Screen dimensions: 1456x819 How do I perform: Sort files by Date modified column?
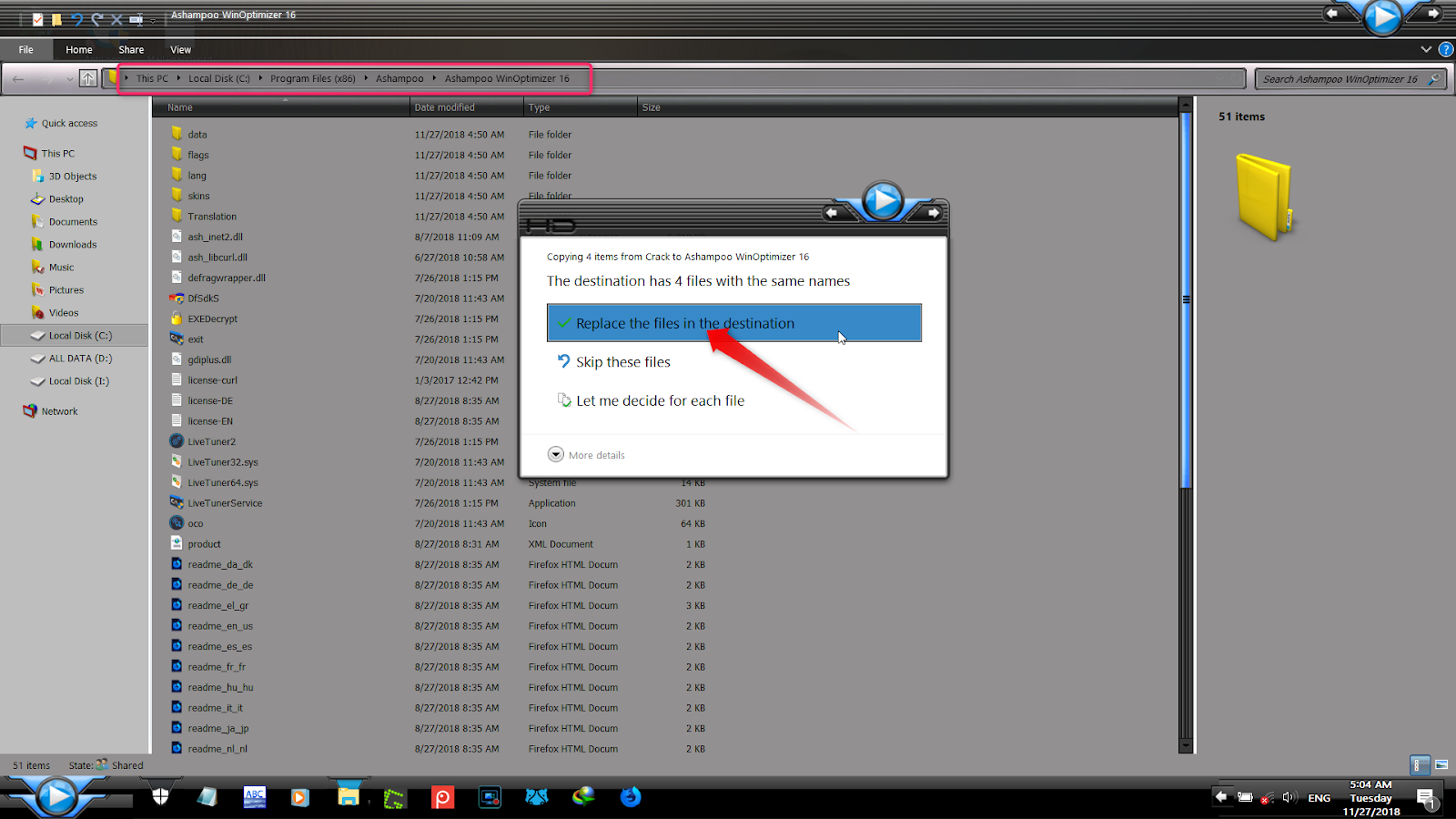click(x=468, y=107)
